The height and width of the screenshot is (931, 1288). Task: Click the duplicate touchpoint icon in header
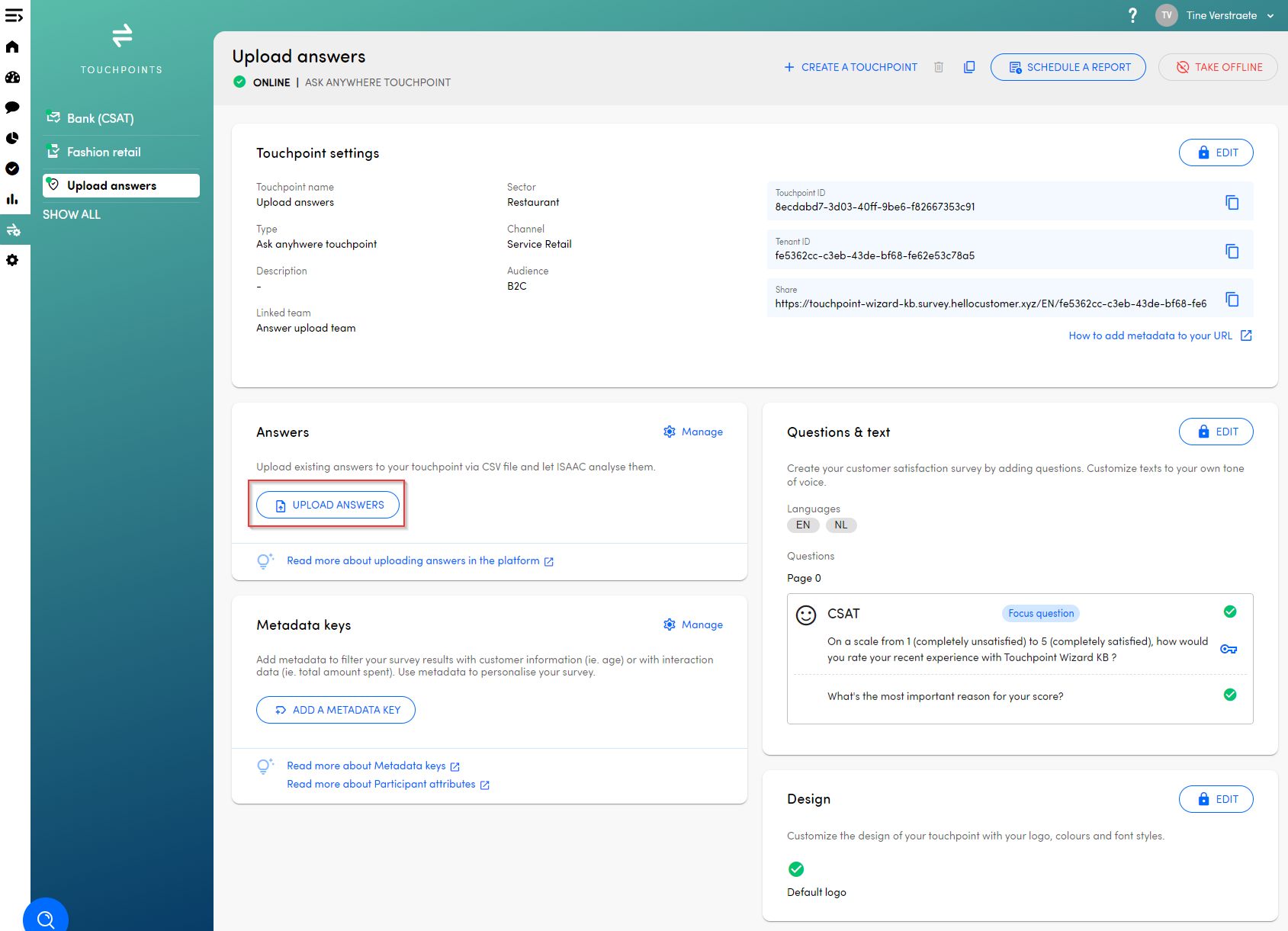click(969, 67)
